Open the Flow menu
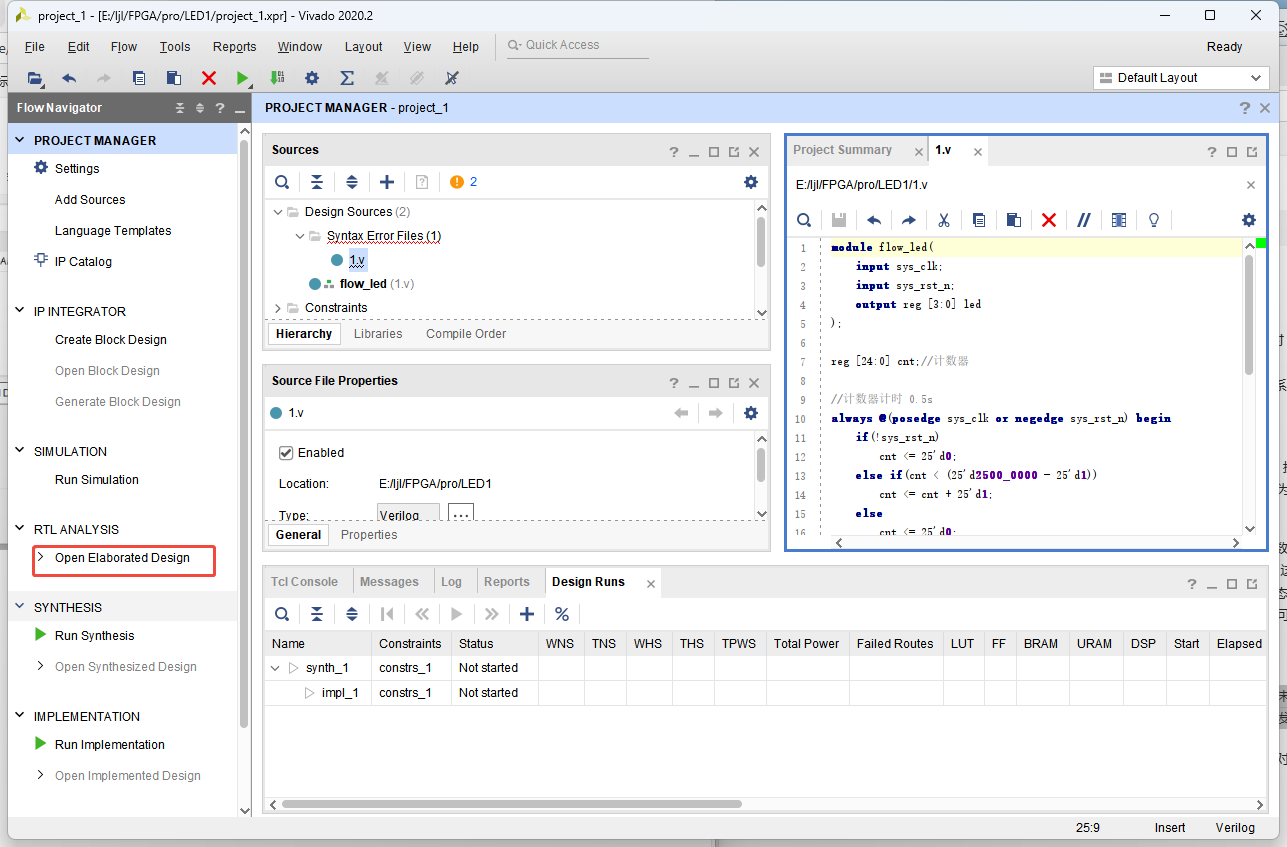The width and height of the screenshot is (1287, 847). 124,47
